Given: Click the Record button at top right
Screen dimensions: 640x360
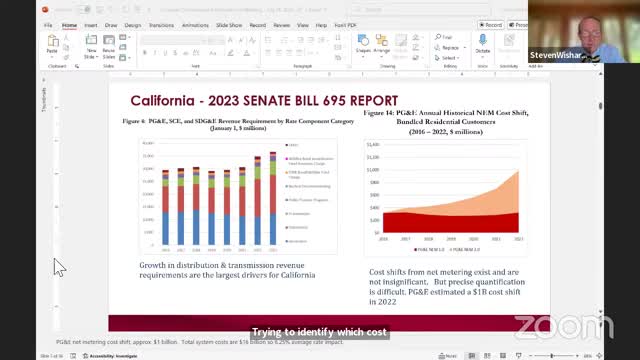Looking at the screenshot, I should [491, 25].
